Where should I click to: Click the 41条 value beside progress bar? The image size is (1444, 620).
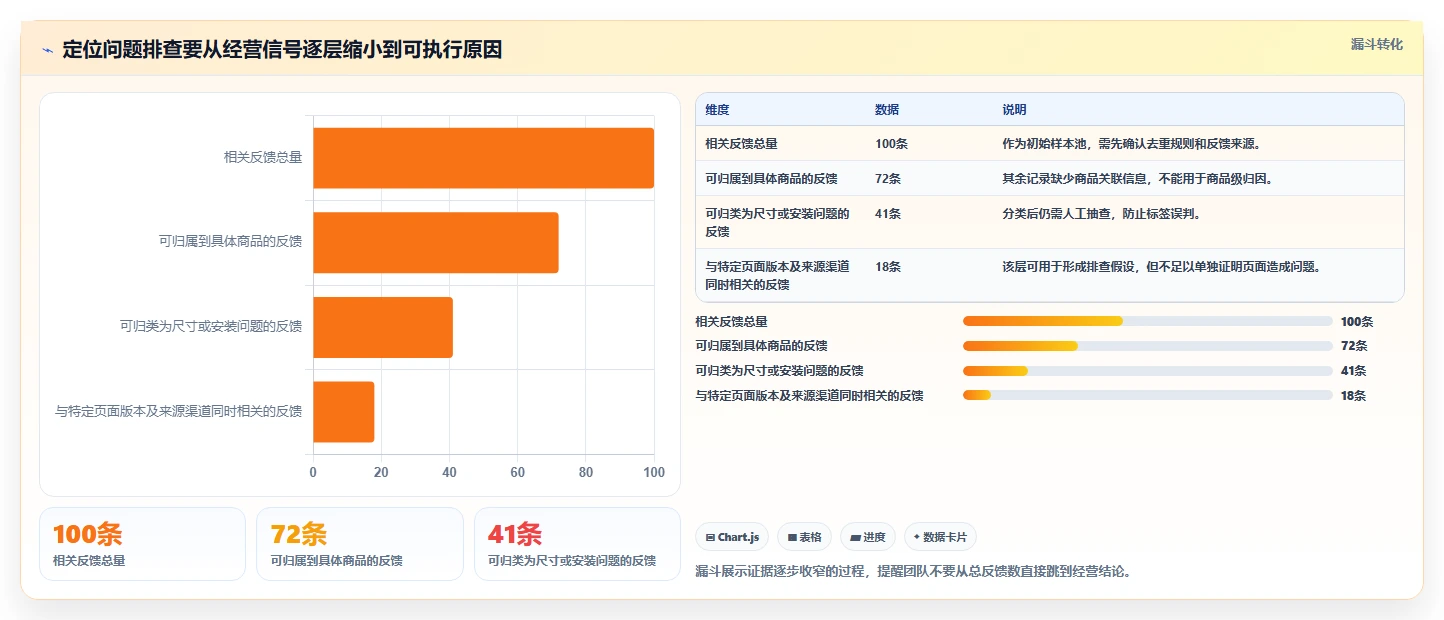(x=1354, y=370)
